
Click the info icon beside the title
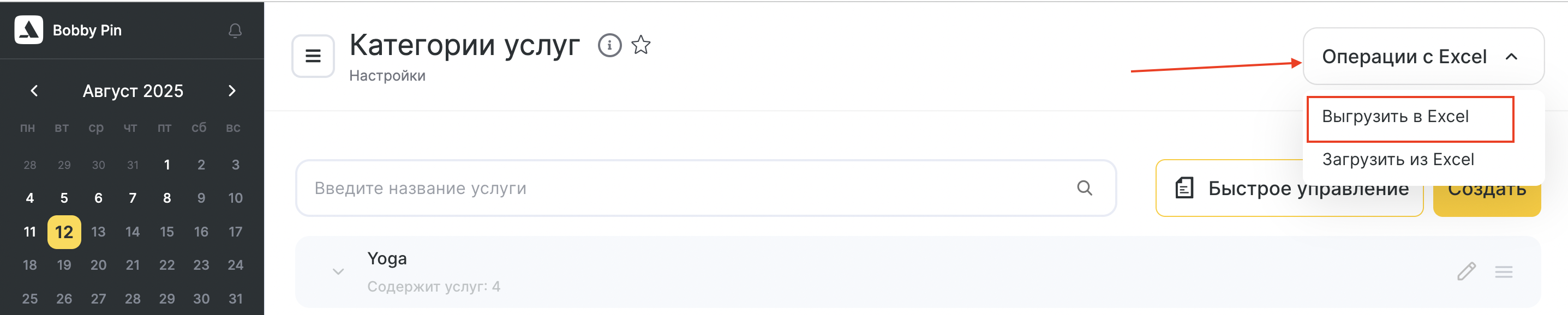coord(609,45)
